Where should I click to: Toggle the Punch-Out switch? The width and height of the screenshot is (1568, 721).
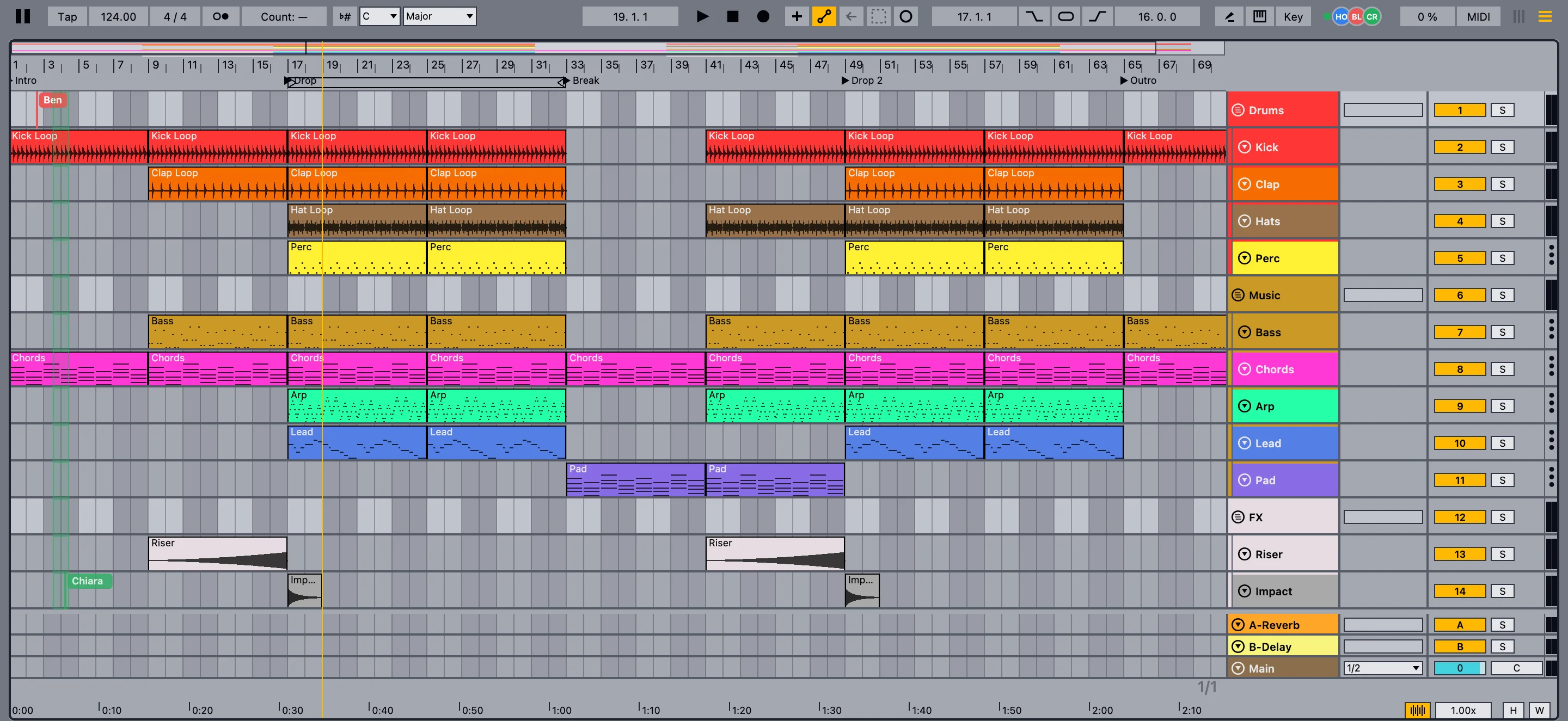pos(1098,16)
